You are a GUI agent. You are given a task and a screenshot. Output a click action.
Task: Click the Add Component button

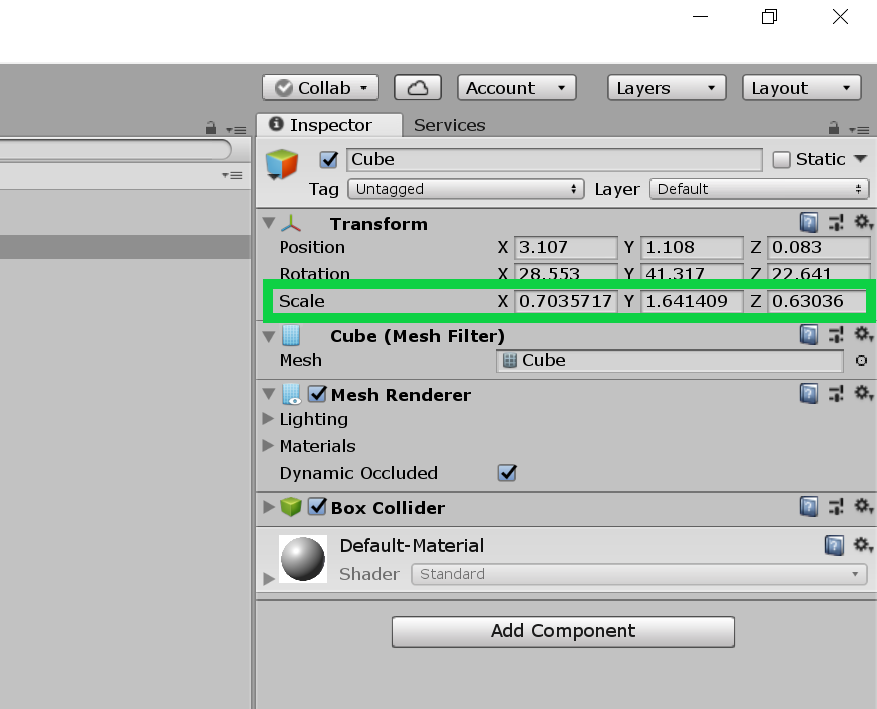point(563,631)
